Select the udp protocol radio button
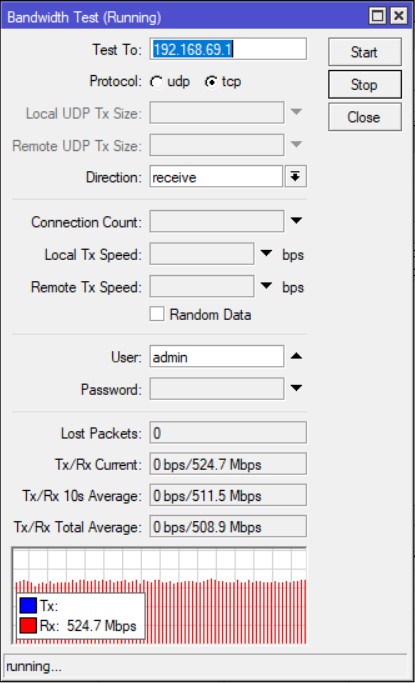 [156, 82]
